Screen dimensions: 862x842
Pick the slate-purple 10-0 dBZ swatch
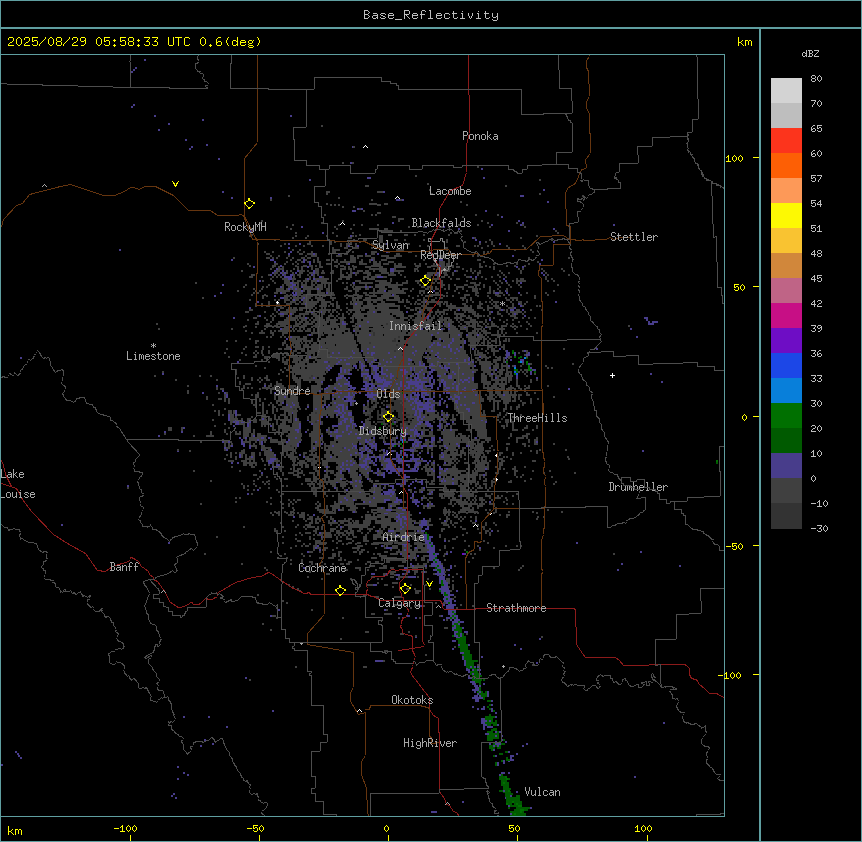(x=786, y=466)
